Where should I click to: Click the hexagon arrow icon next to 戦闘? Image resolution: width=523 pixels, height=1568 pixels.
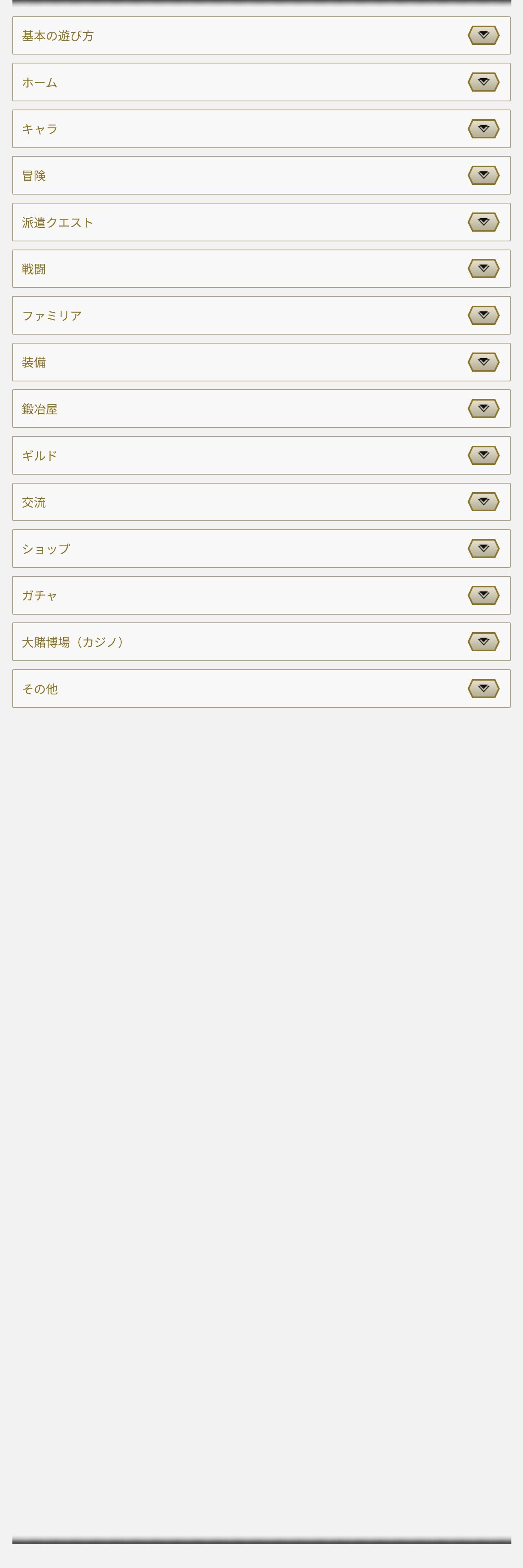tap(483, 268)
